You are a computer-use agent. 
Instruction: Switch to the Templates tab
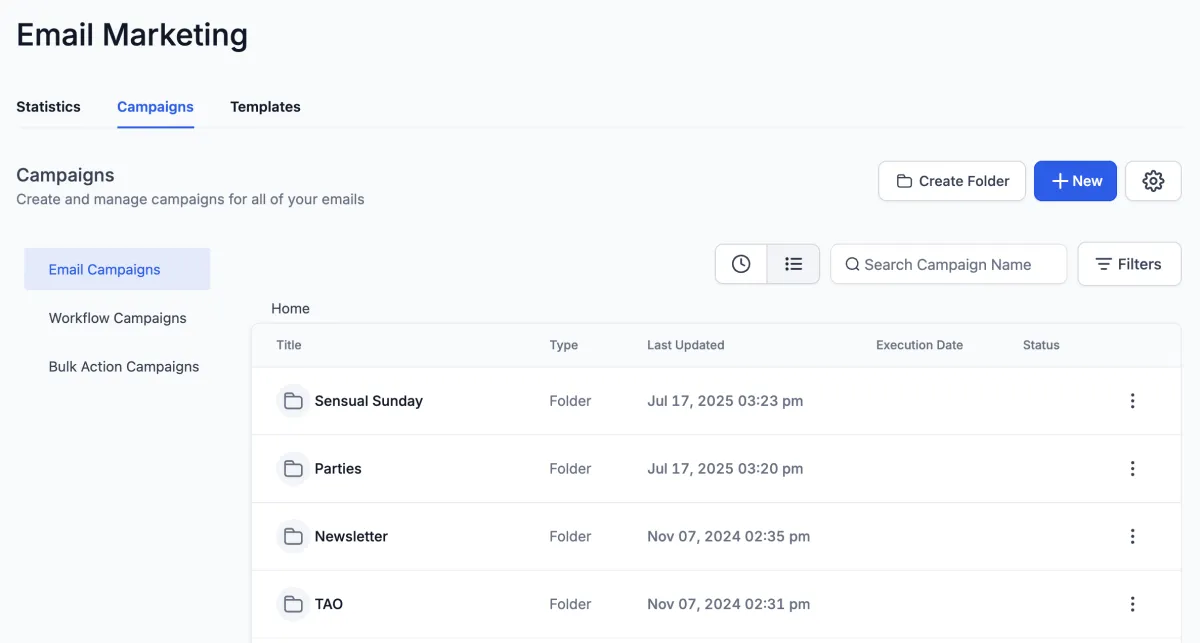pos(265,107)
